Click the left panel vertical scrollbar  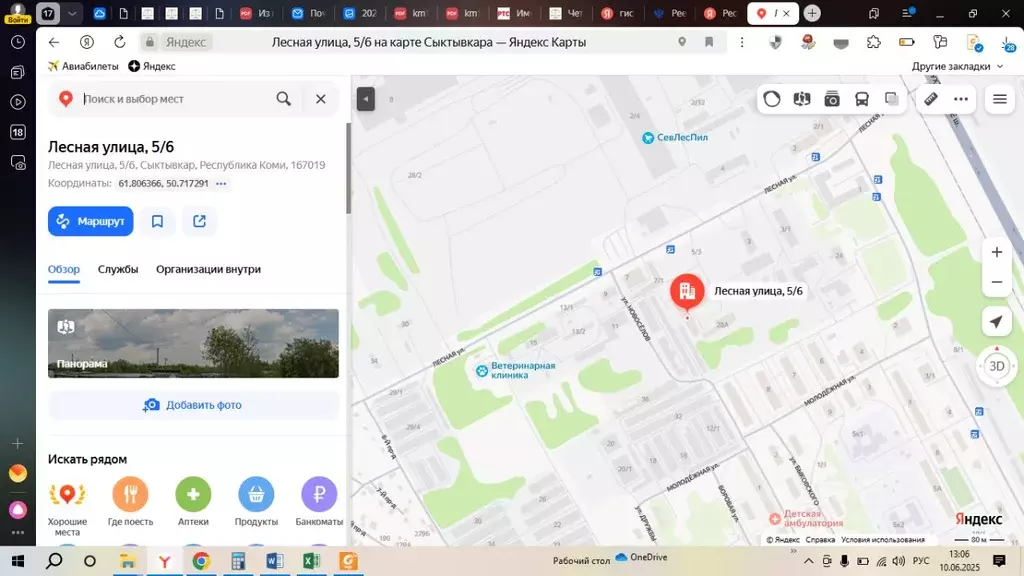tap(349, 168)
